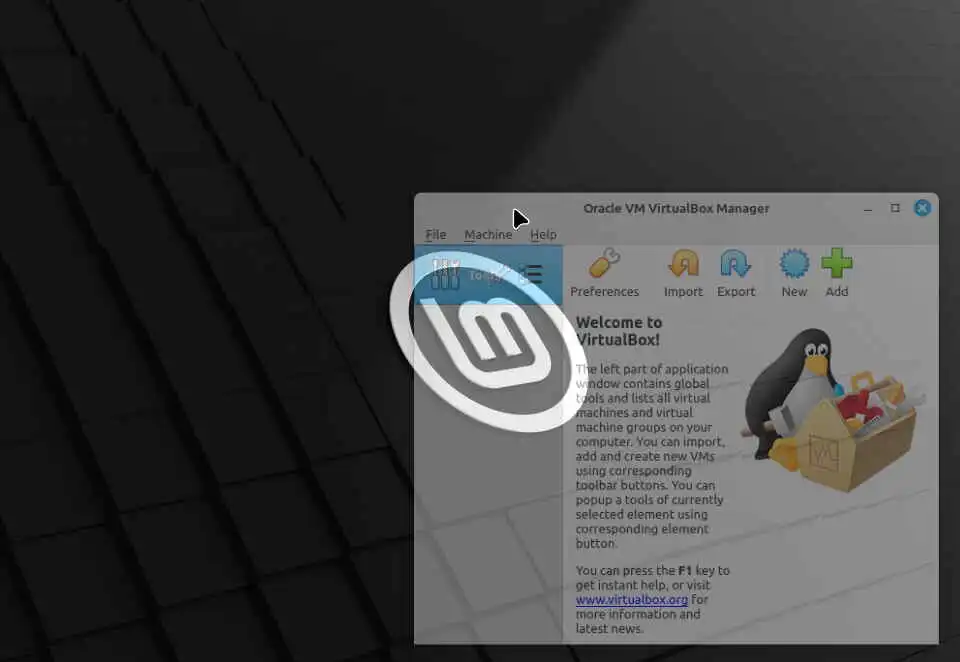This screenshot has width=960, height=662.
Task: Maximize the VirtualBox Manager window
Action: (x=895, y=208)
